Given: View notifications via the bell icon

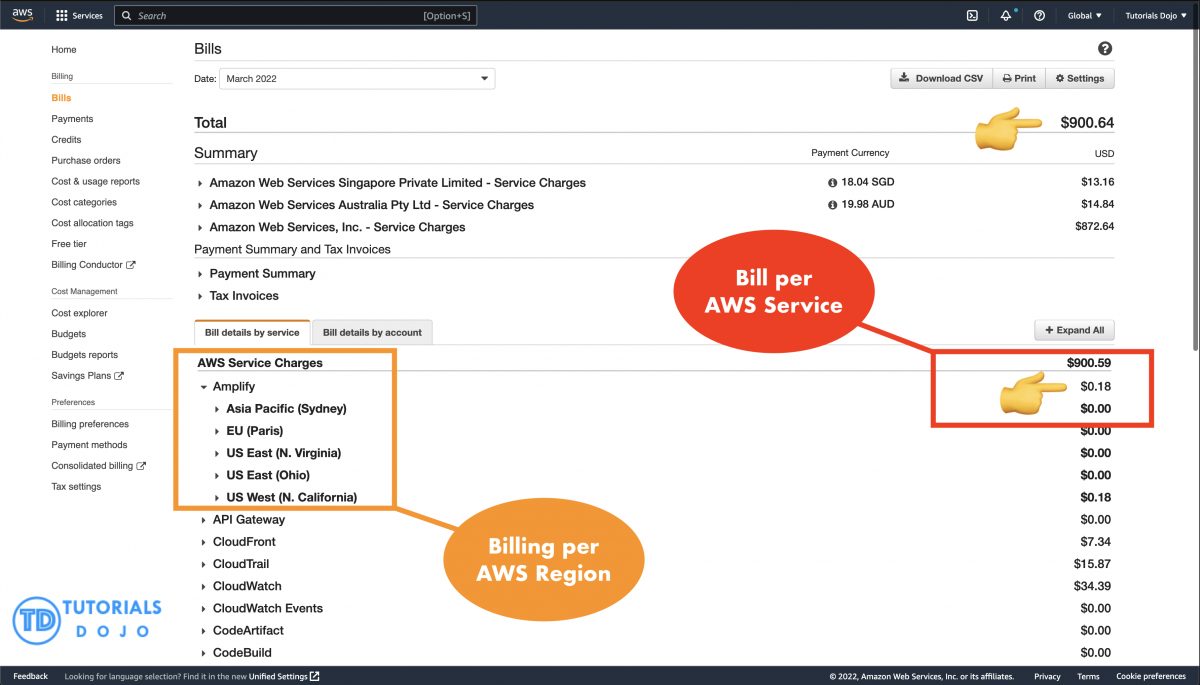Looking at the screenshot, I should click(x=1005, y=15).
